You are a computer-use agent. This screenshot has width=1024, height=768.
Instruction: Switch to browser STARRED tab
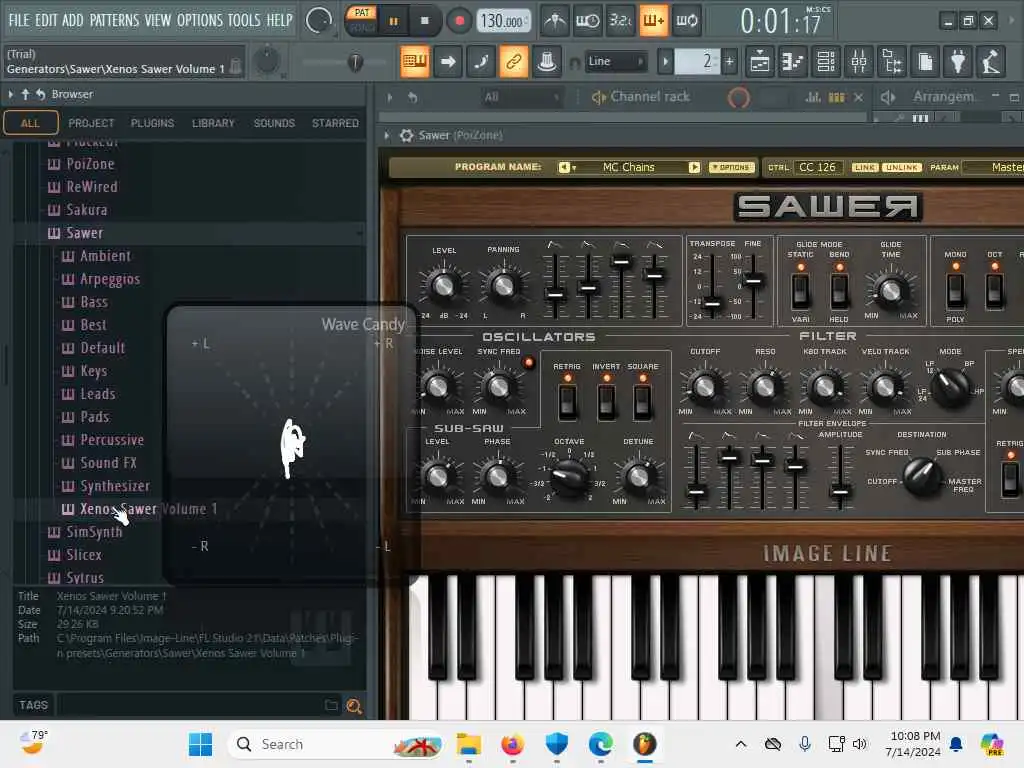tap(335, 123)
